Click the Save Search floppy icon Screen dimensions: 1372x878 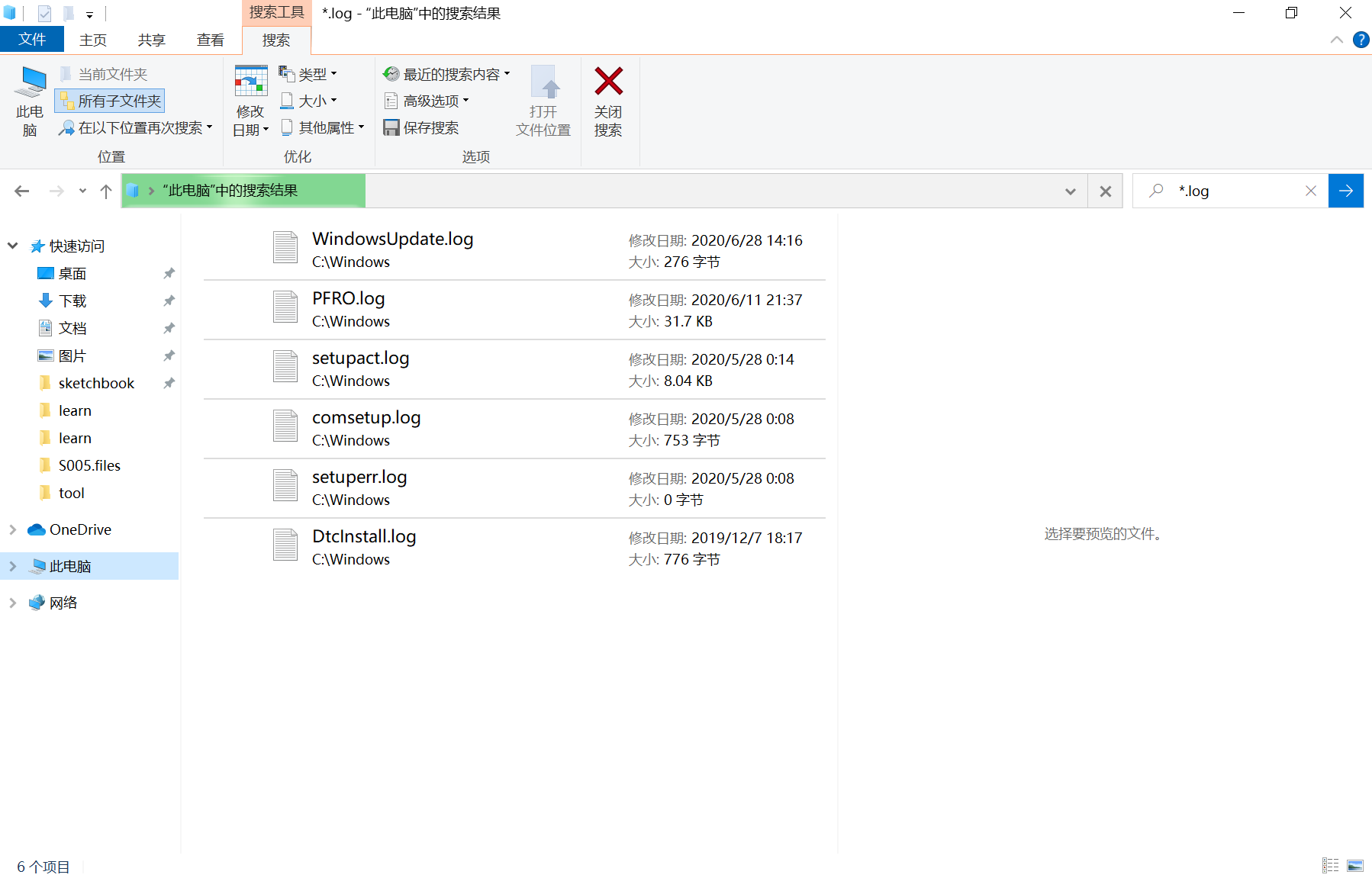[x=391, y=127]
